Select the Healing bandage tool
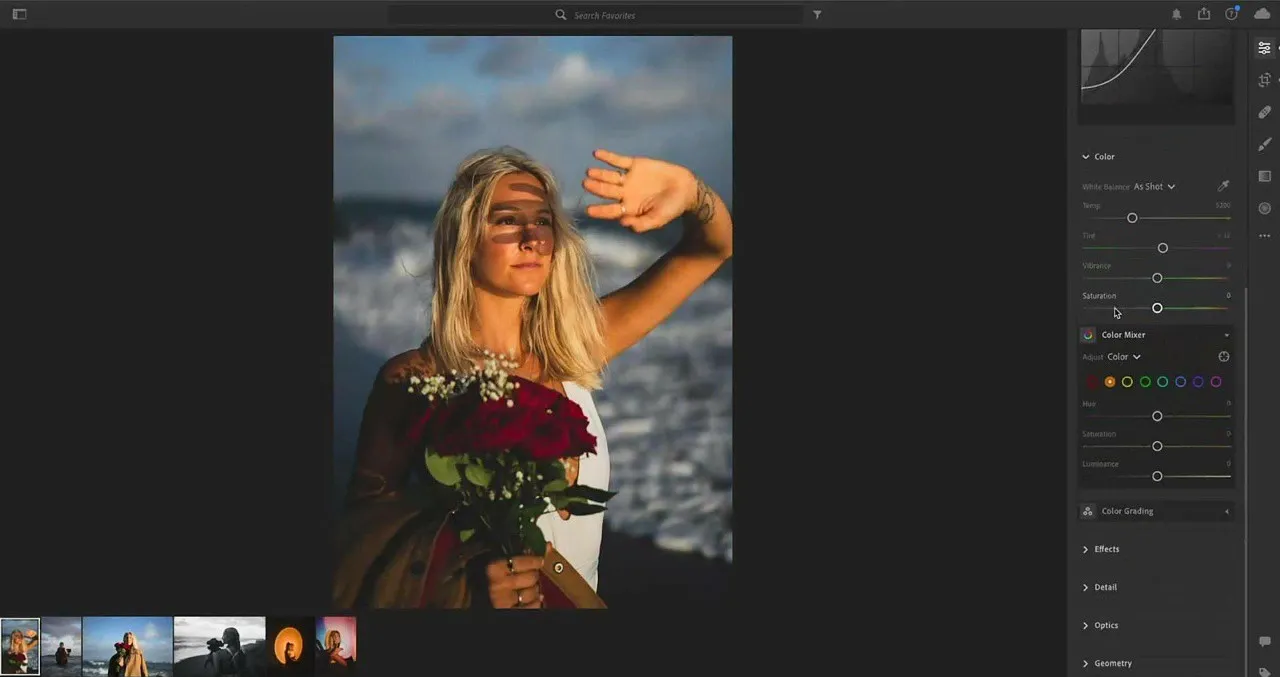This screenshot has width=1280, height=677. 1264,112
